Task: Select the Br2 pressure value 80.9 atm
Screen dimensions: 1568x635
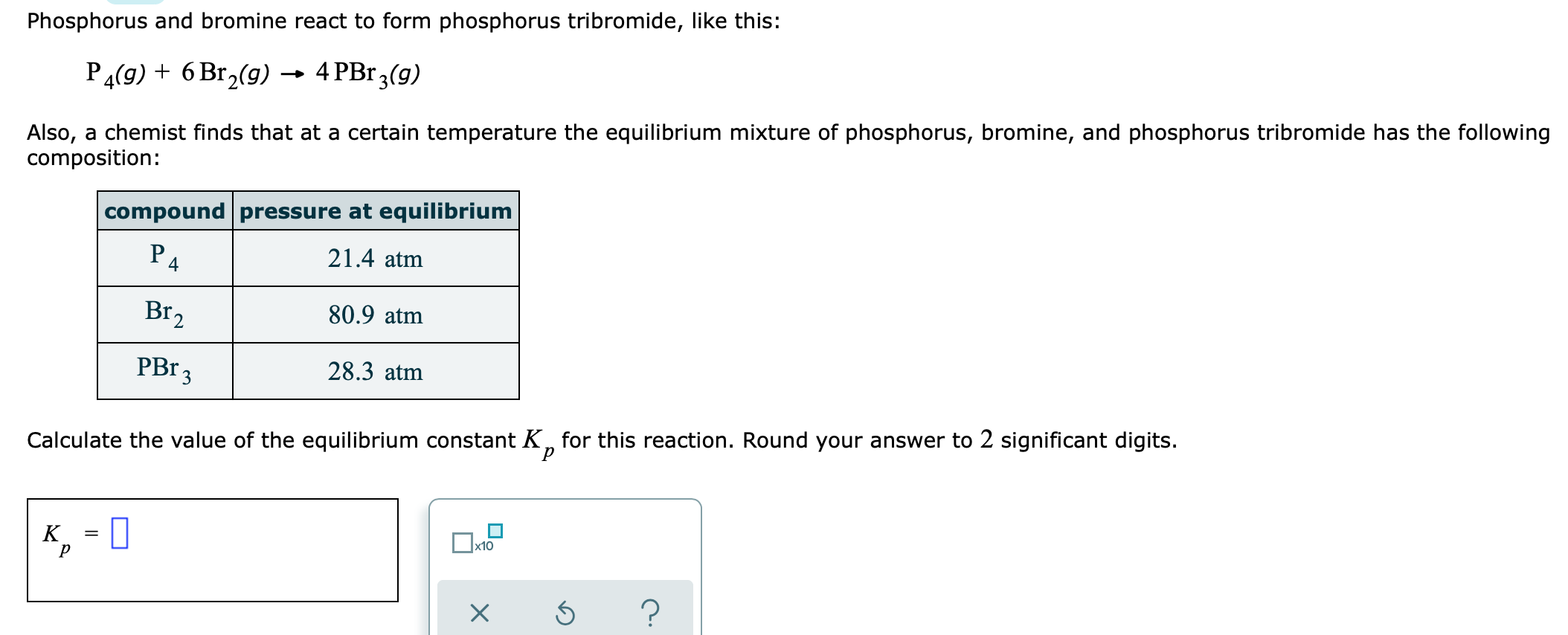Action: [376, 315]
